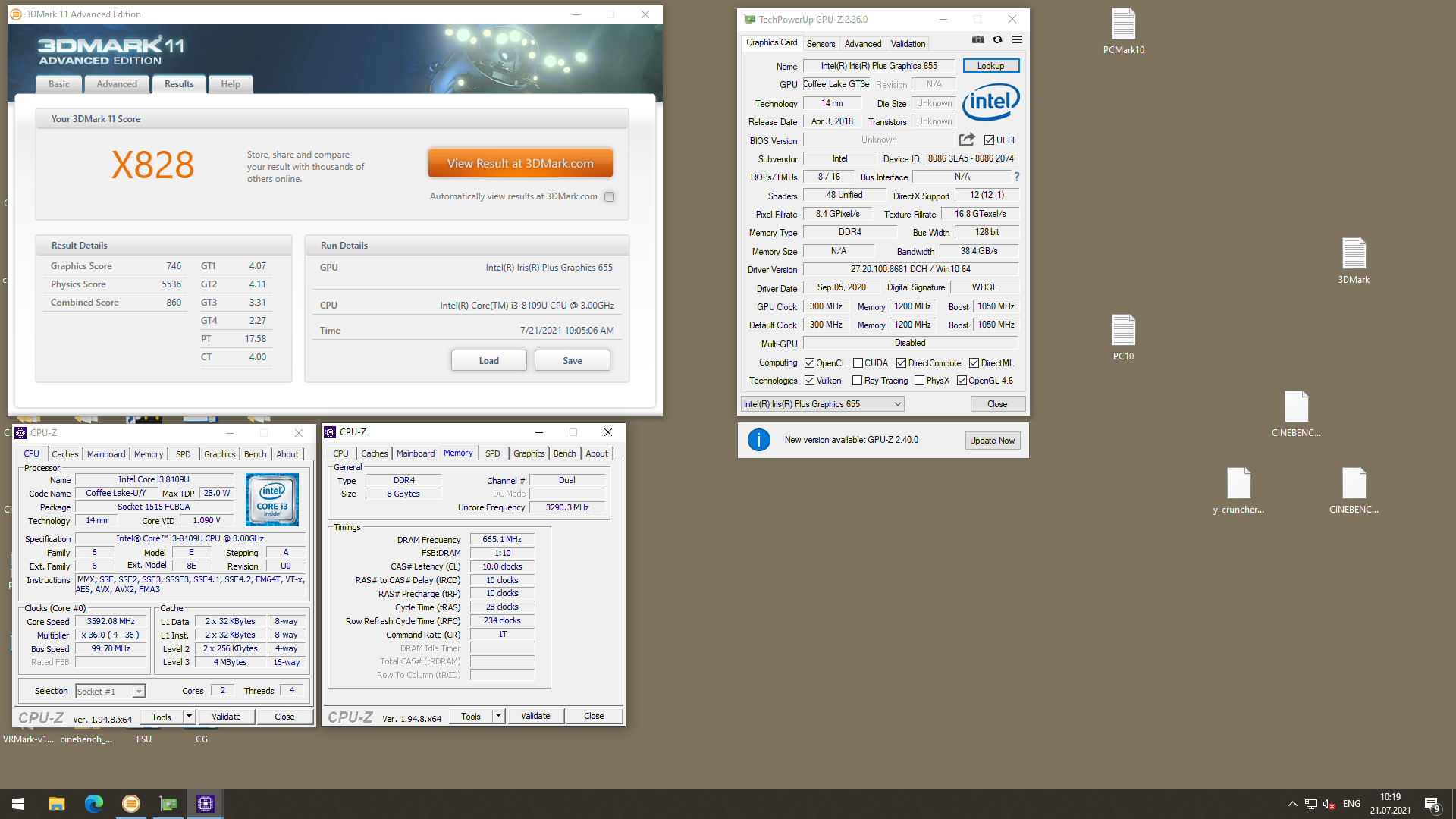Open GPU-Z hamburger menu icon
Viewport: 1456px width, 819px height.
[1018, 39]
